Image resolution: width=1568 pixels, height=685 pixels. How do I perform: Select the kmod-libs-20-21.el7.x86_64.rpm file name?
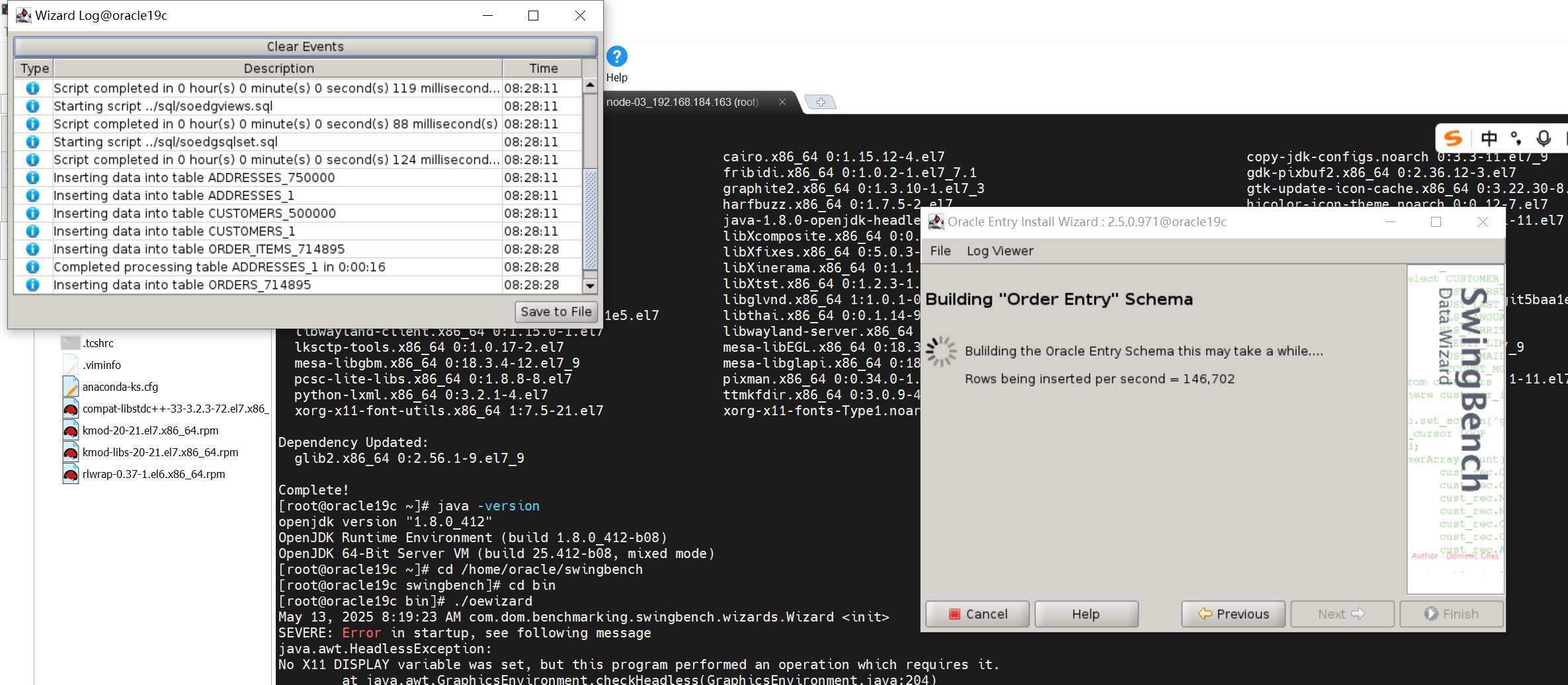click(x=160, y=452)
